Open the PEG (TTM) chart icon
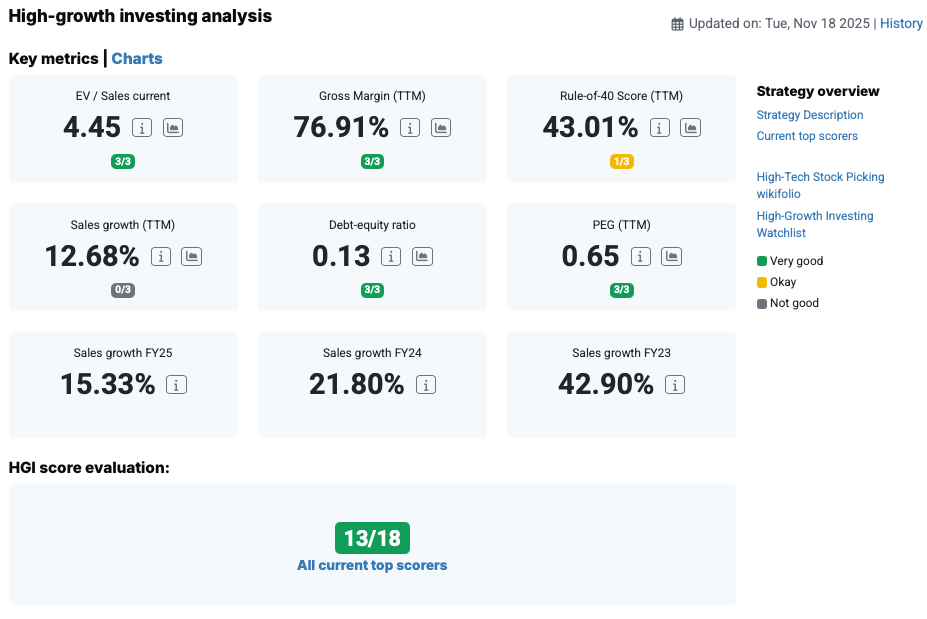927x619 pixels. (671, 257)
